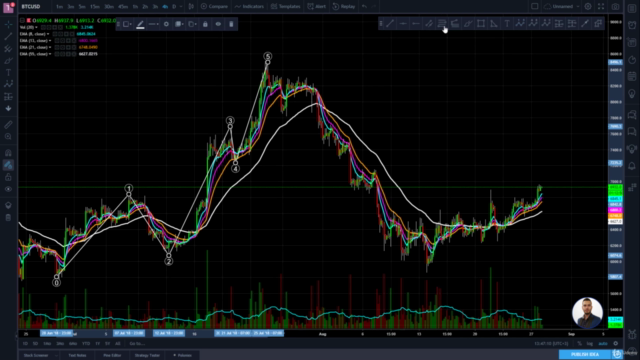
Task: Select the 4h timeframe
Action: coord(165,7)
